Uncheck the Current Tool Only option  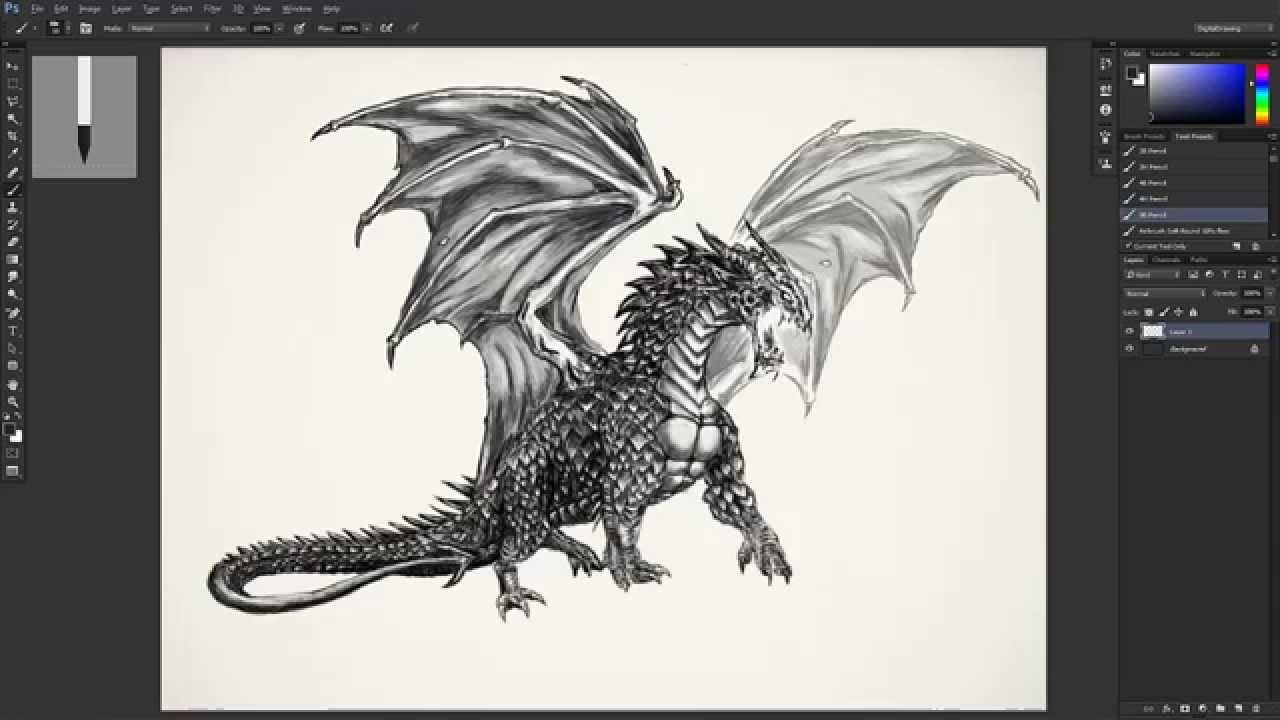coord(1131,245)
